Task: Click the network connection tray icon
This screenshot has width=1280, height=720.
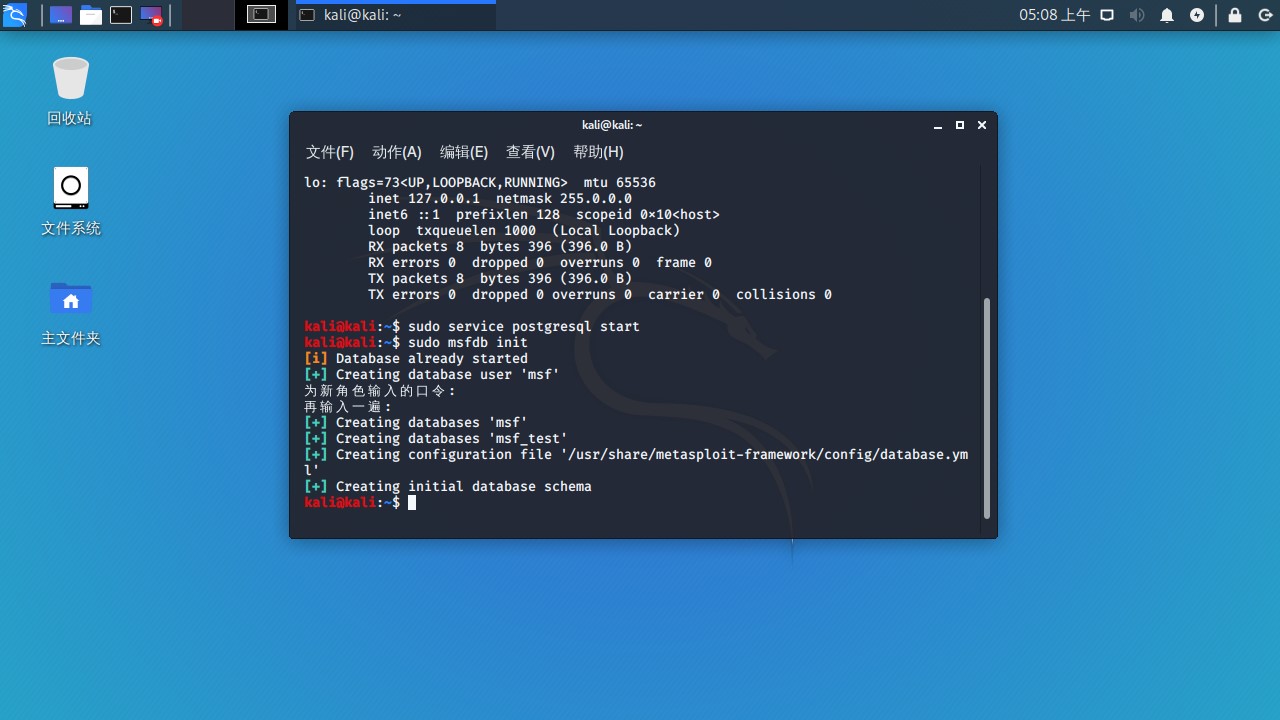Action: [x=1107, y=15]
